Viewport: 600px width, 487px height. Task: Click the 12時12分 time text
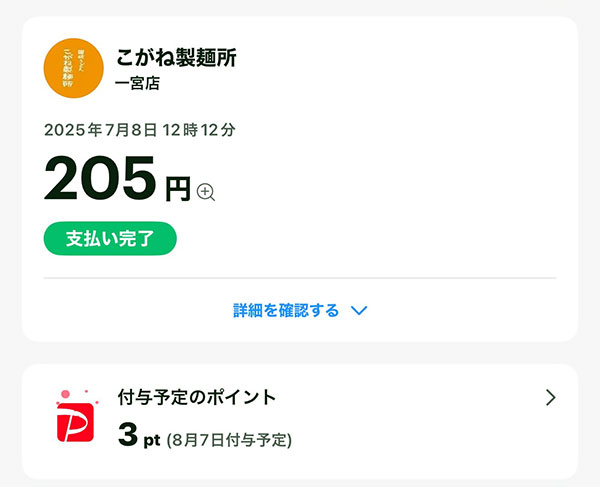[x=199, y=130]
